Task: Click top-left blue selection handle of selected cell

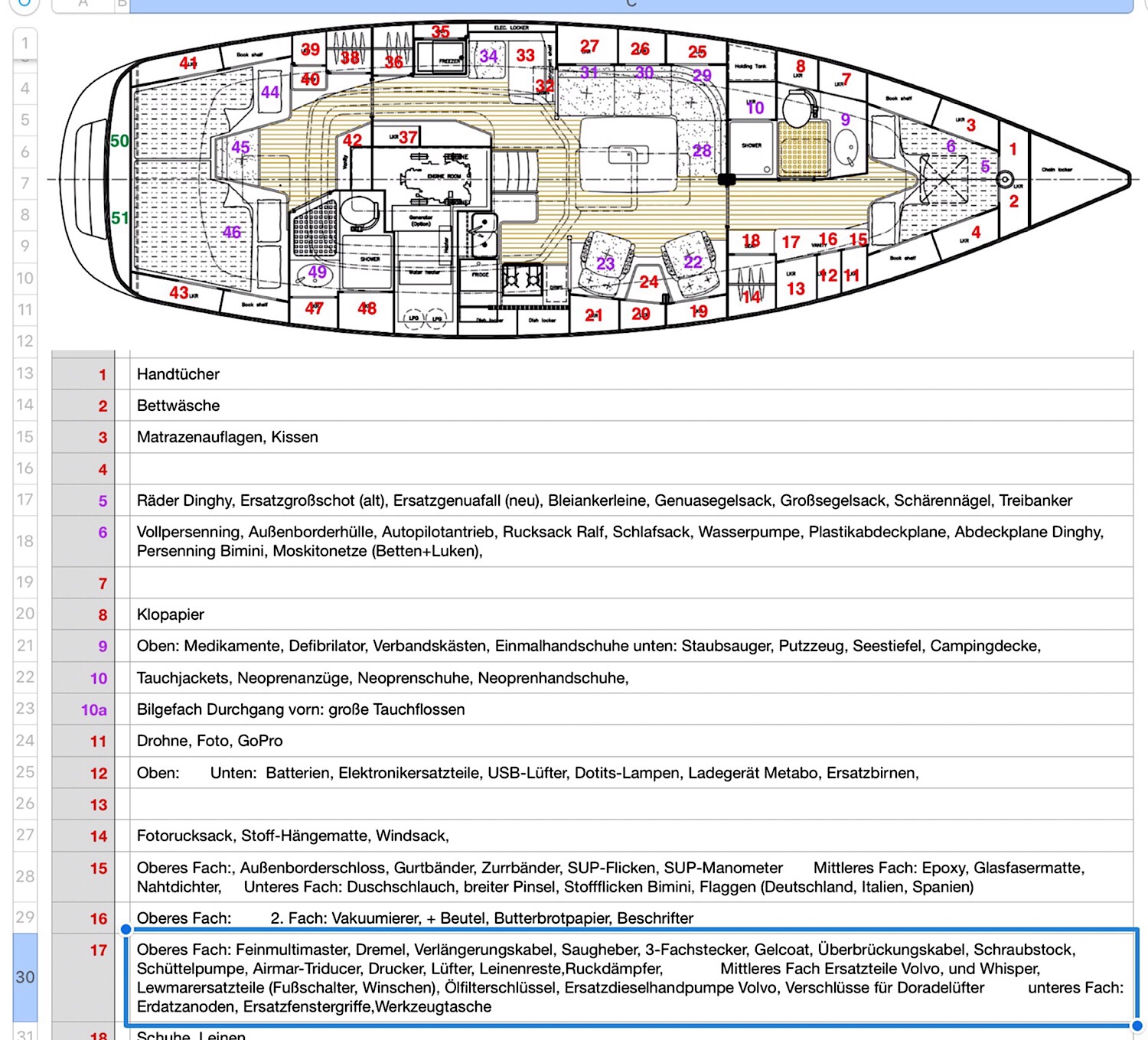Action: coord(126,929)
